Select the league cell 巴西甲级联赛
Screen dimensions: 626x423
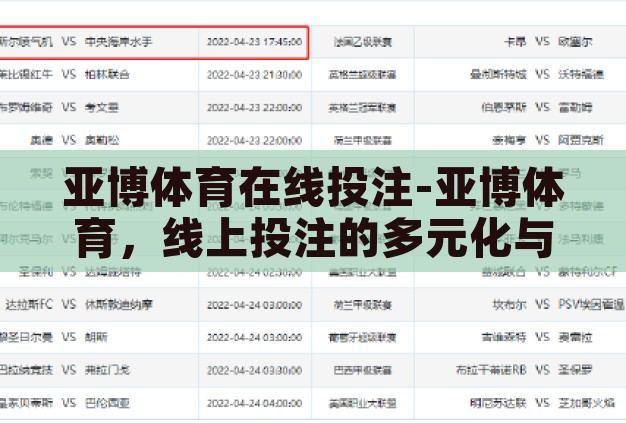(363, 370)
